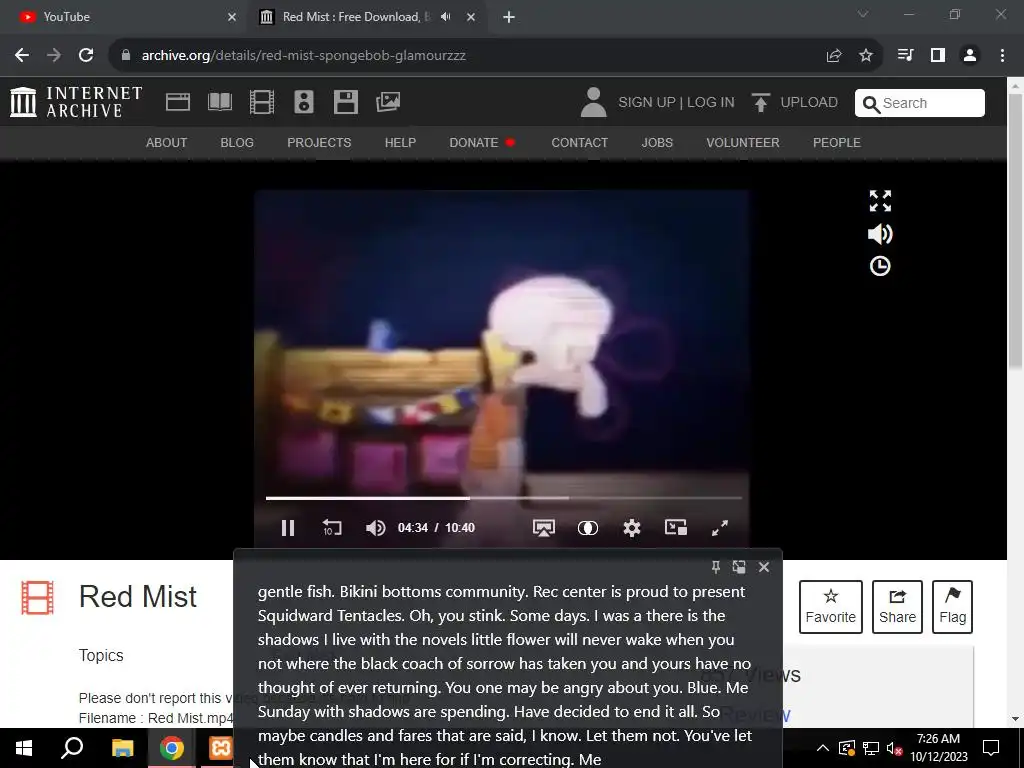
Task: Open Internet Archive home logo
Action: point(76,103)
